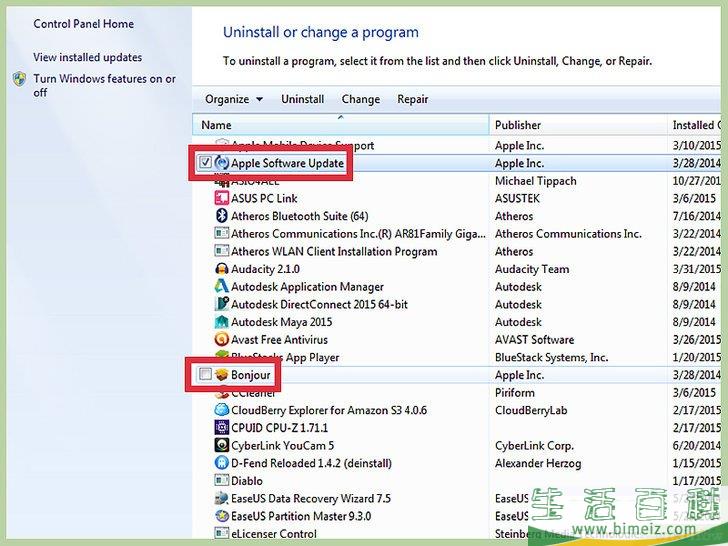Click the 8/9/2014 date in Autodesk Maya row
Viewport: 728px width, 546px height.
pyautogui.click(x=694, y=322)
